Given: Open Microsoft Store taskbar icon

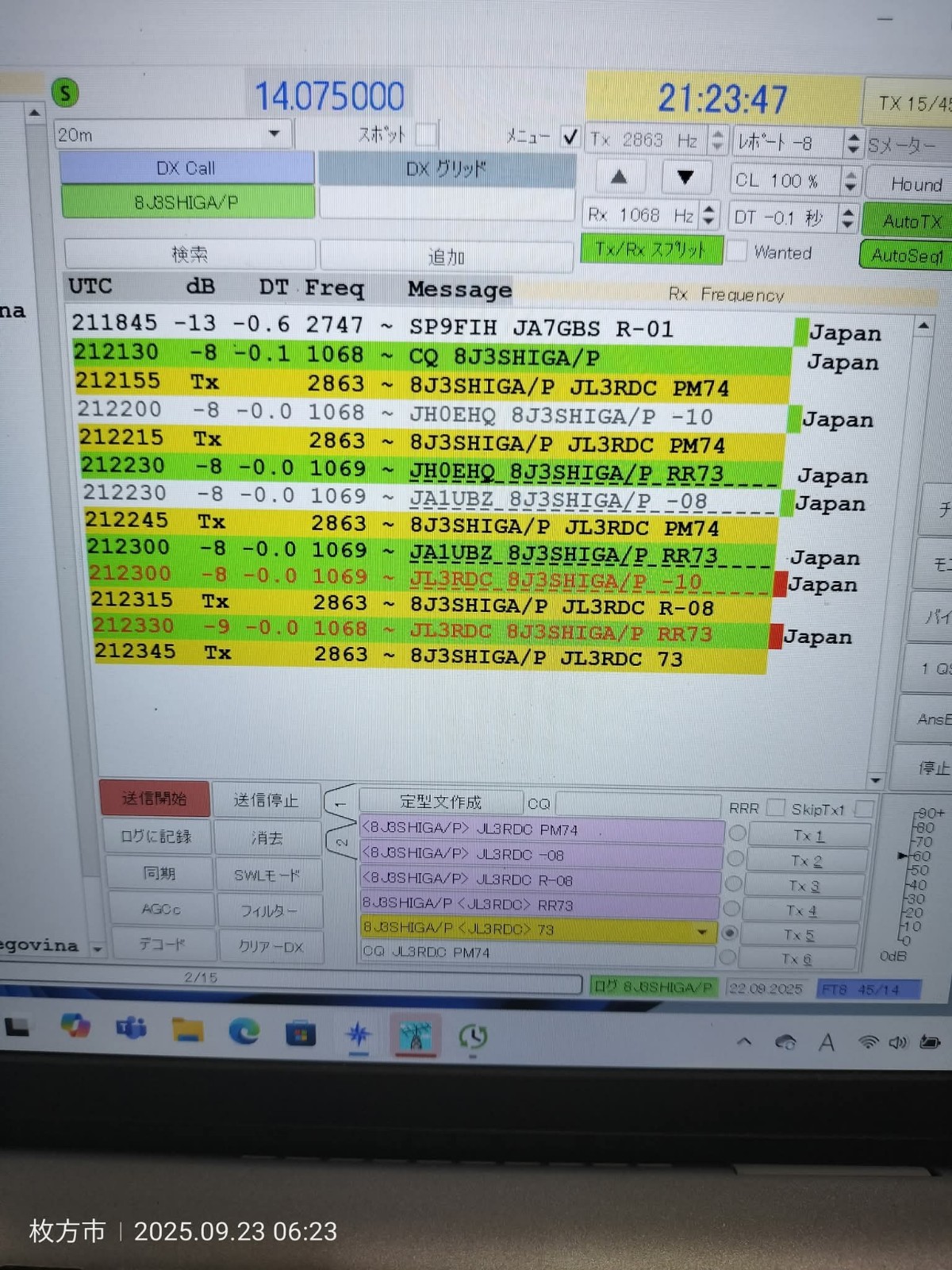Looking at the screenshot, I should [301, 1033].
